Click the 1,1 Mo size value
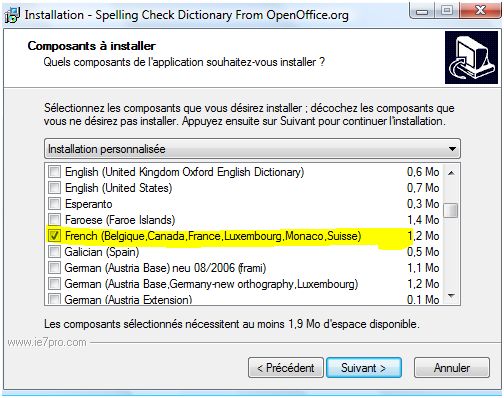The image size is (504, 398). (x=423, y=268)
